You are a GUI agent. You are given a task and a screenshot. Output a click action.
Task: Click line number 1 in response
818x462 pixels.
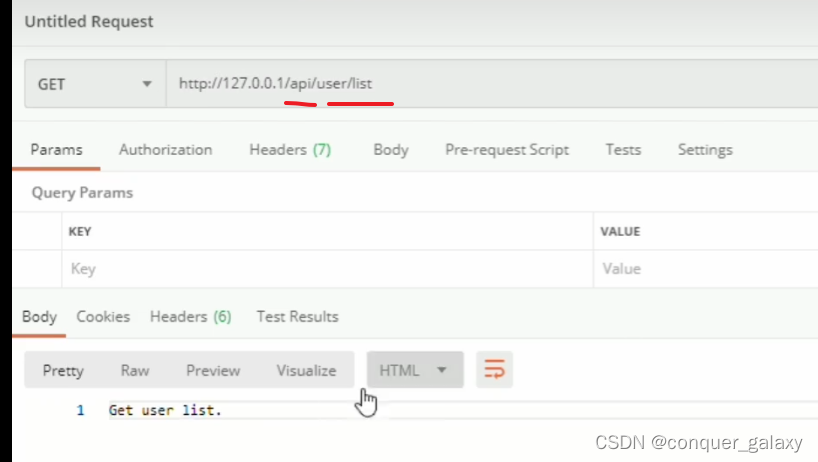coord(80,410)
